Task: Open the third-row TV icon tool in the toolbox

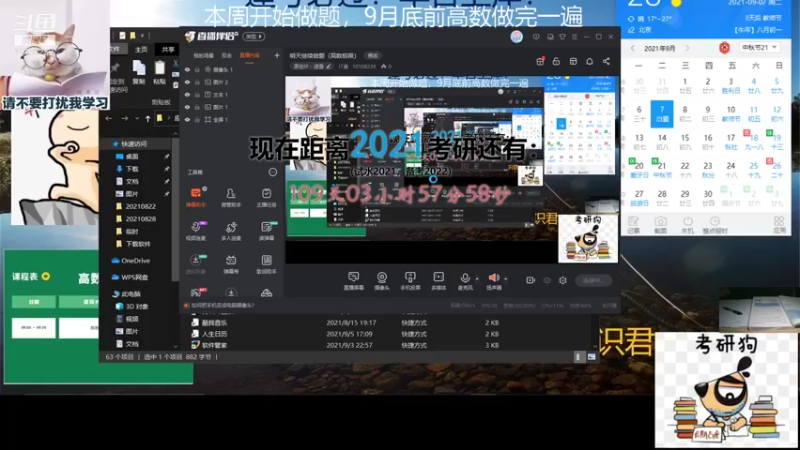Action: click(x=231, y=264)
